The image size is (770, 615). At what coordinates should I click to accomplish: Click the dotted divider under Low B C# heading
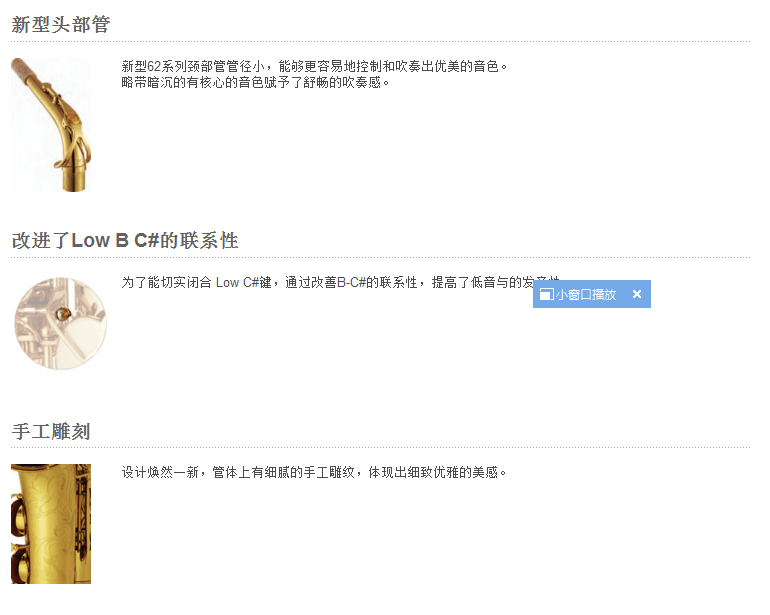click(x=381, y=257)
